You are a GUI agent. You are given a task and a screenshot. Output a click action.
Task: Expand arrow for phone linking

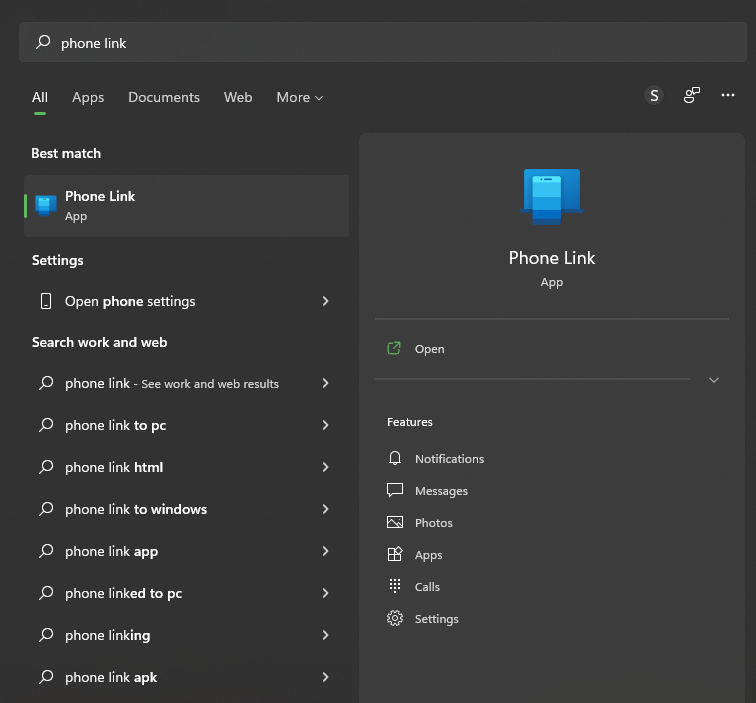[x=325, y=635]
